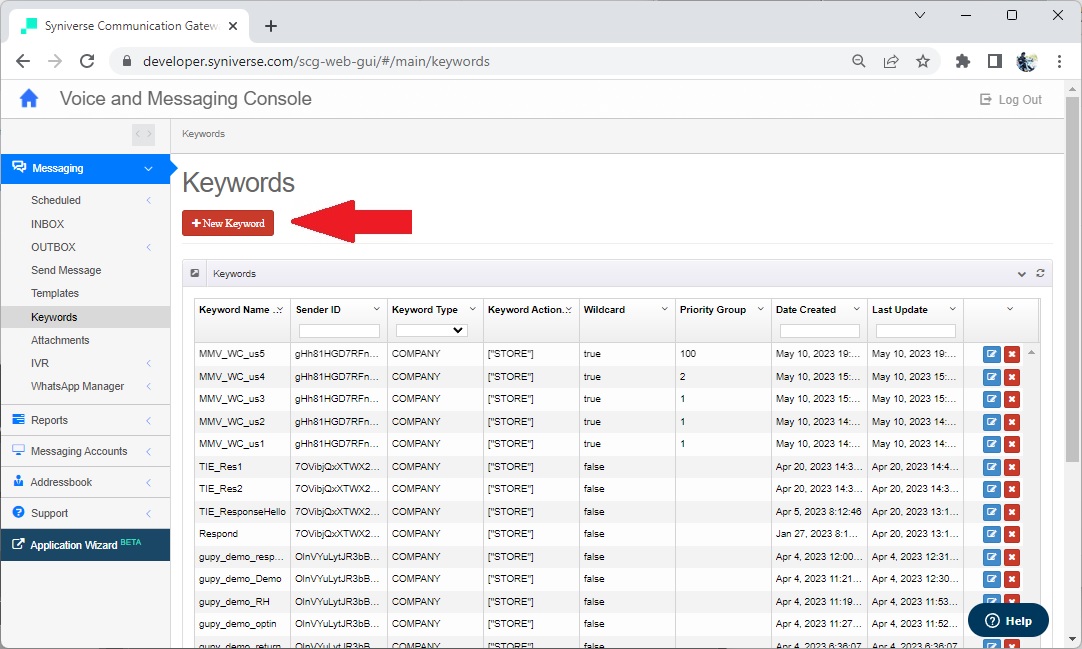Share this page icon

891,61
